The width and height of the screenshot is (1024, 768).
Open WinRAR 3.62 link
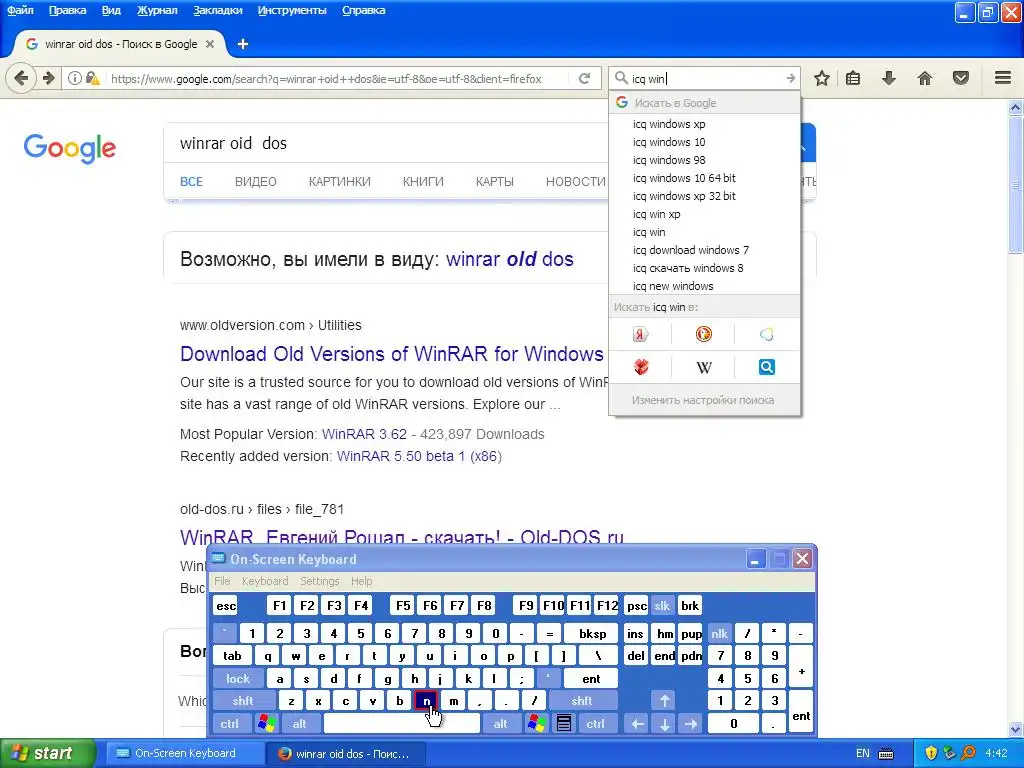pos(364,434)
